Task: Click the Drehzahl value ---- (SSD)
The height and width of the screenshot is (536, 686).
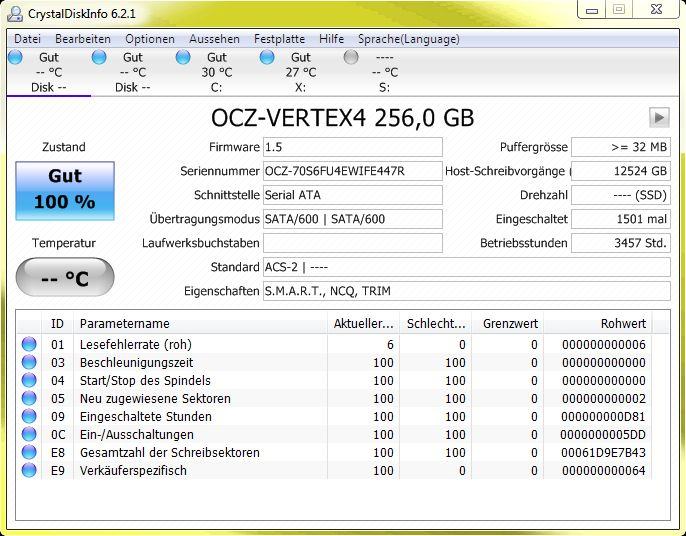Action: coord(621,195)
